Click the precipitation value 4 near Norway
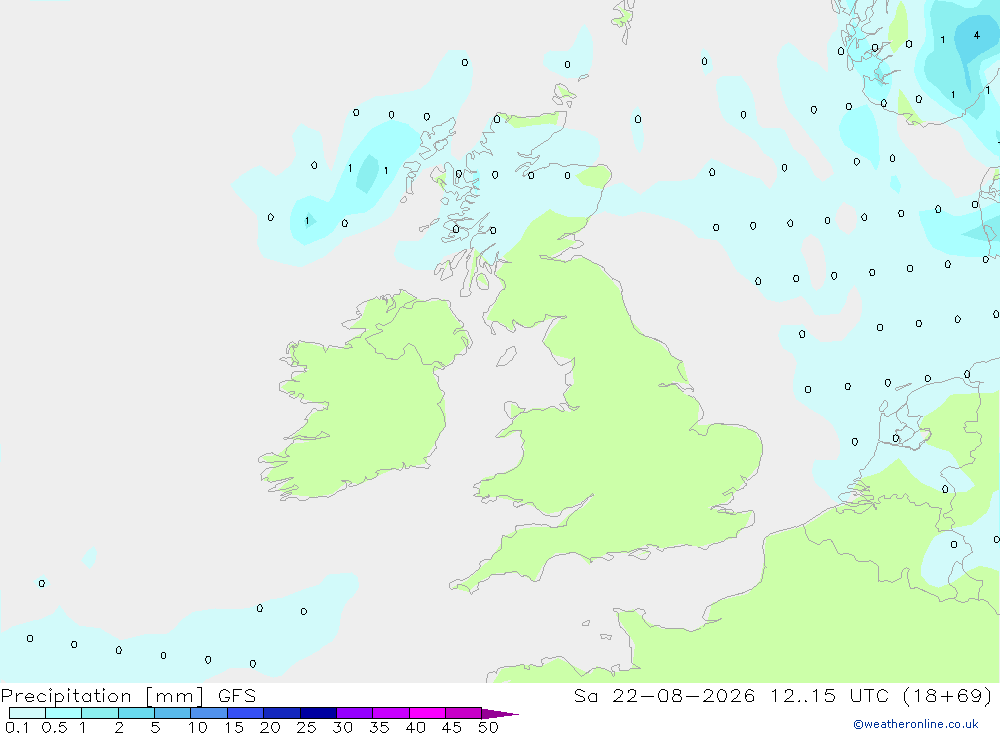Image resolution: width=1000 pixels, height=733 pixels. tap(976, 35)
